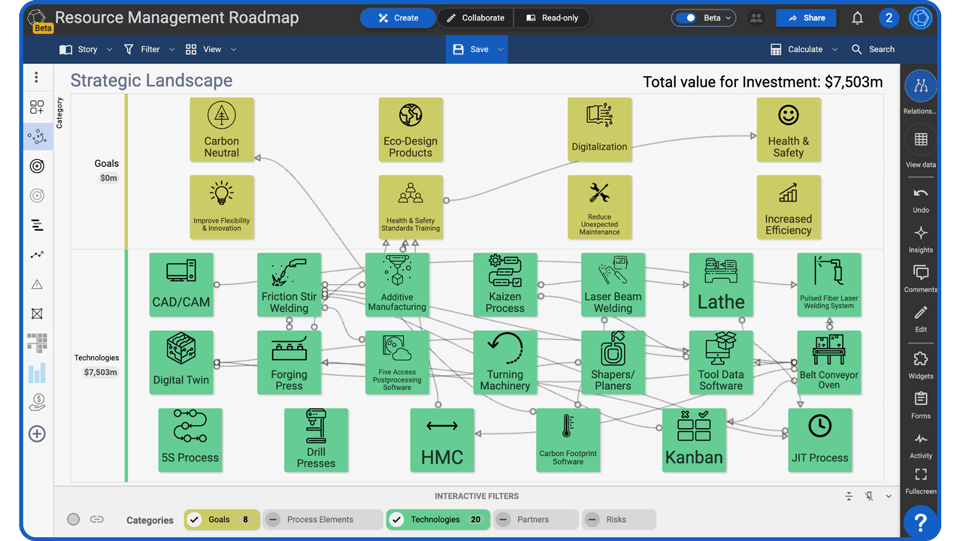Open the Widgets puzzle icon
The height and width of the screenshot is (541, 960).
pos(920,360)
